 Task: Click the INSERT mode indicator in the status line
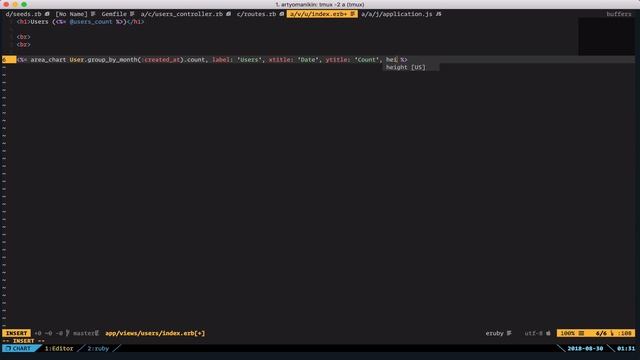click(16, 333)
